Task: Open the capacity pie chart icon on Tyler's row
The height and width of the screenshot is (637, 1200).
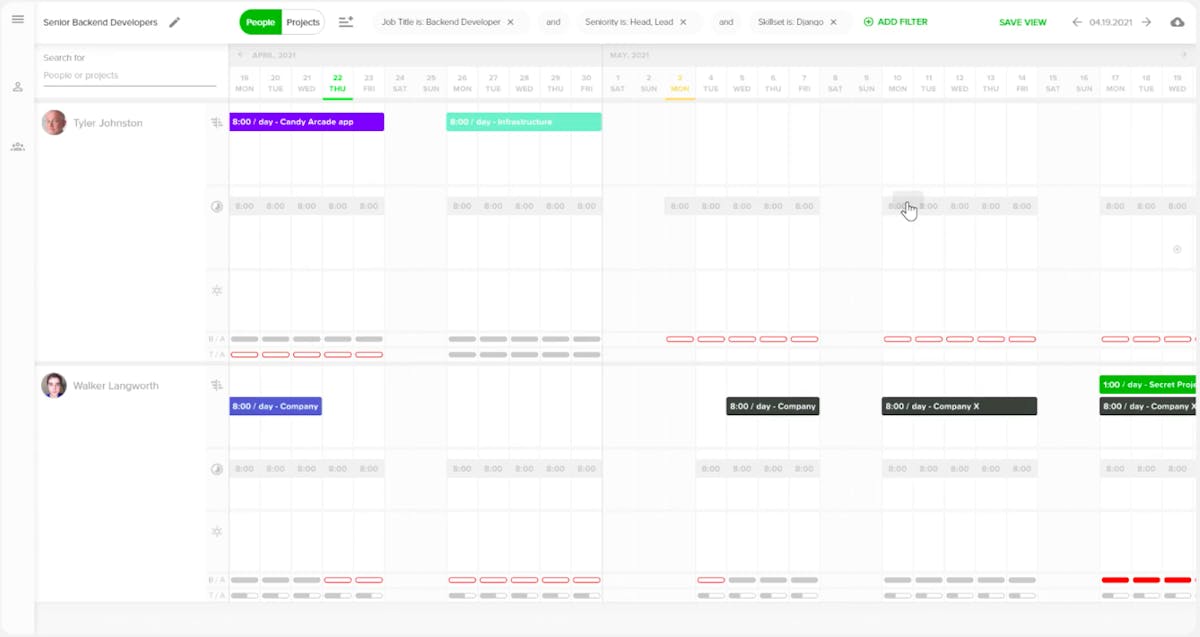Action: click(x=216, y=205)
